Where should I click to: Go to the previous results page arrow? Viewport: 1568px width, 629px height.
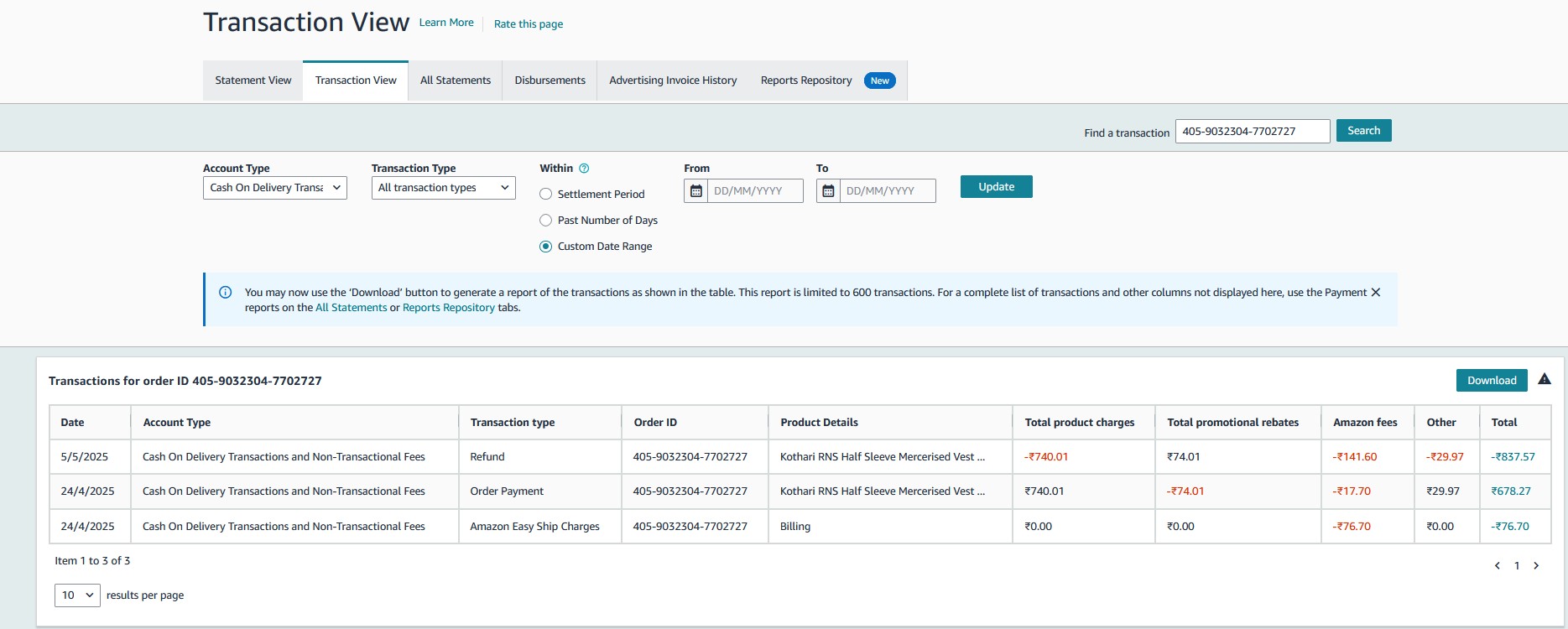[x=1497, y=566]
